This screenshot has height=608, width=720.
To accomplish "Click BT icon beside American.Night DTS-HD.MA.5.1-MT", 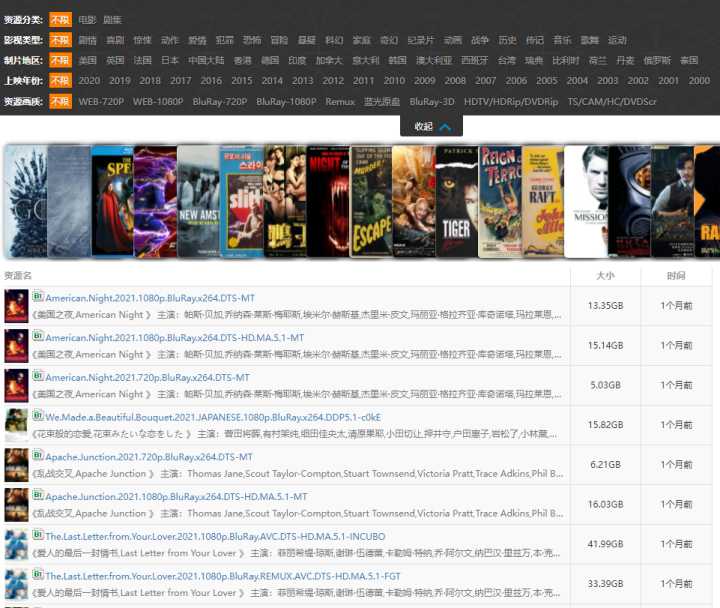I will [x=38, y=336].
